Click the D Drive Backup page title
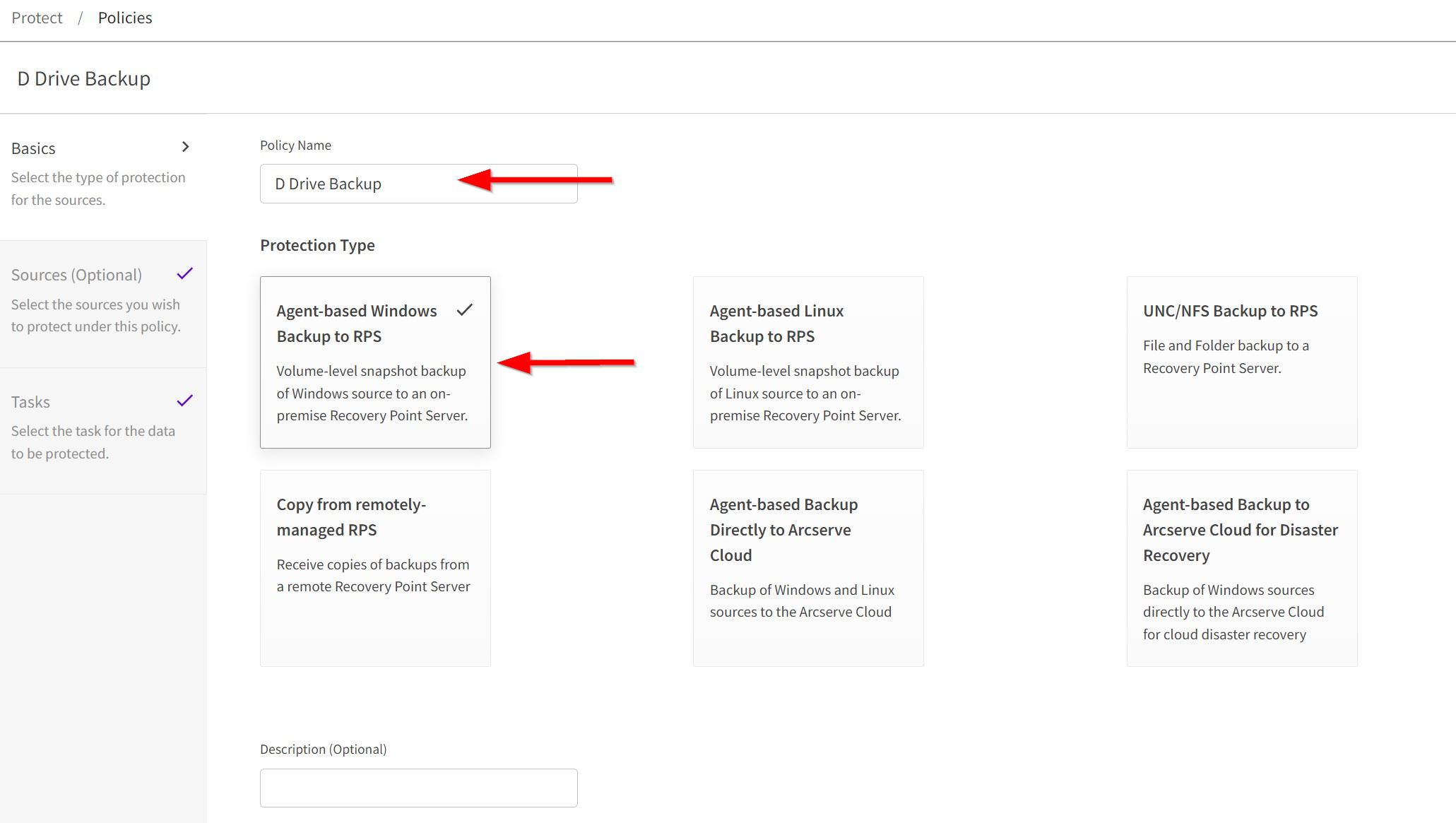The image size is (1456, 823). 83,78
